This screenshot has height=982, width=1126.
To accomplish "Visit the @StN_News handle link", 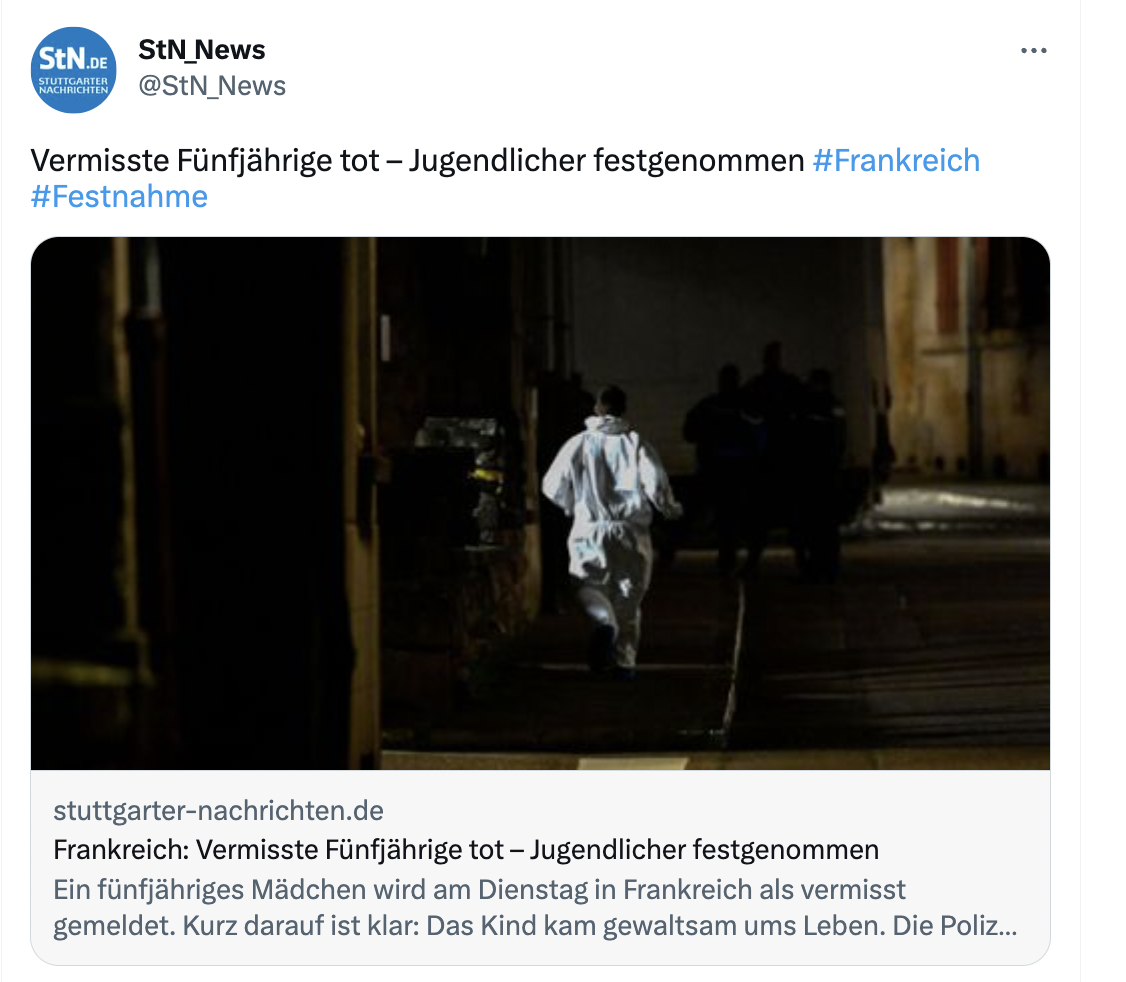I will click(x=212, y=85).
